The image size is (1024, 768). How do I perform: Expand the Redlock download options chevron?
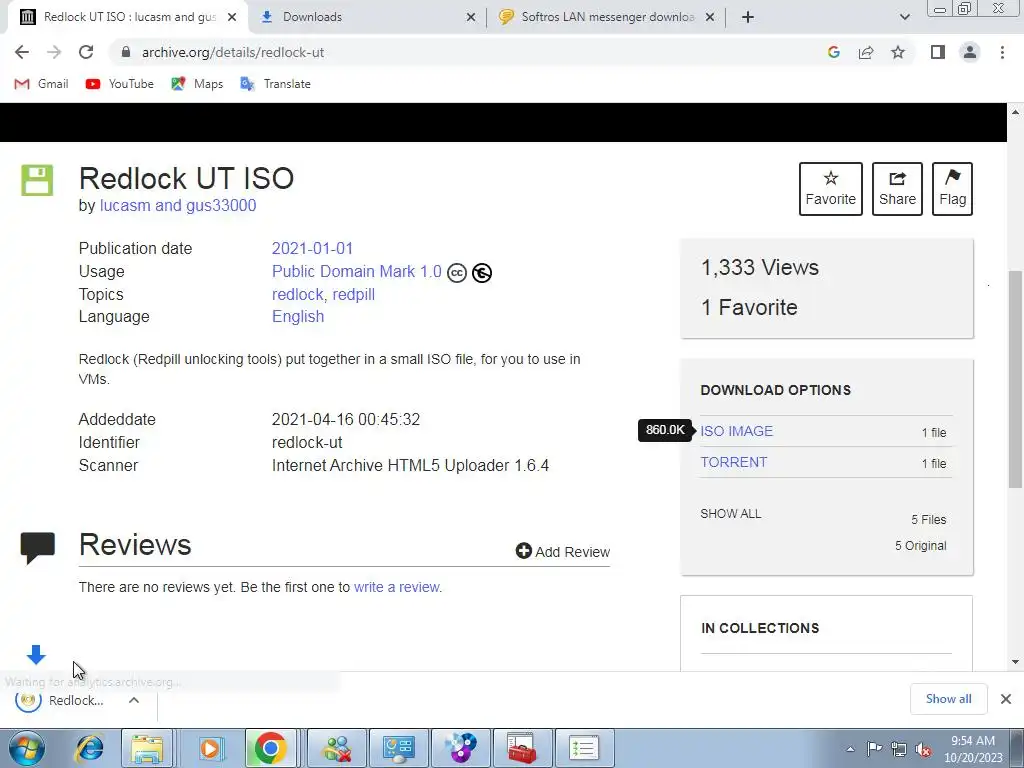[x=134, y=700]
